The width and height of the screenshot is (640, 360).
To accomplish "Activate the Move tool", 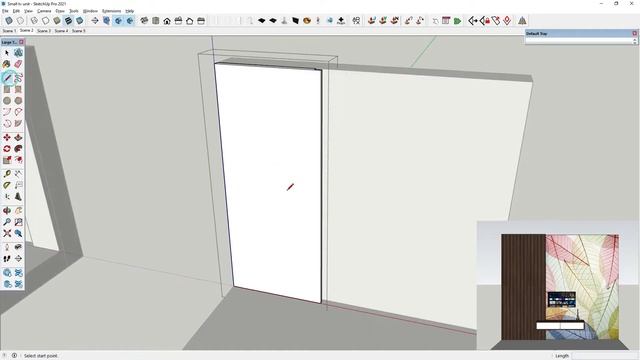I will [x=7, y=138].
